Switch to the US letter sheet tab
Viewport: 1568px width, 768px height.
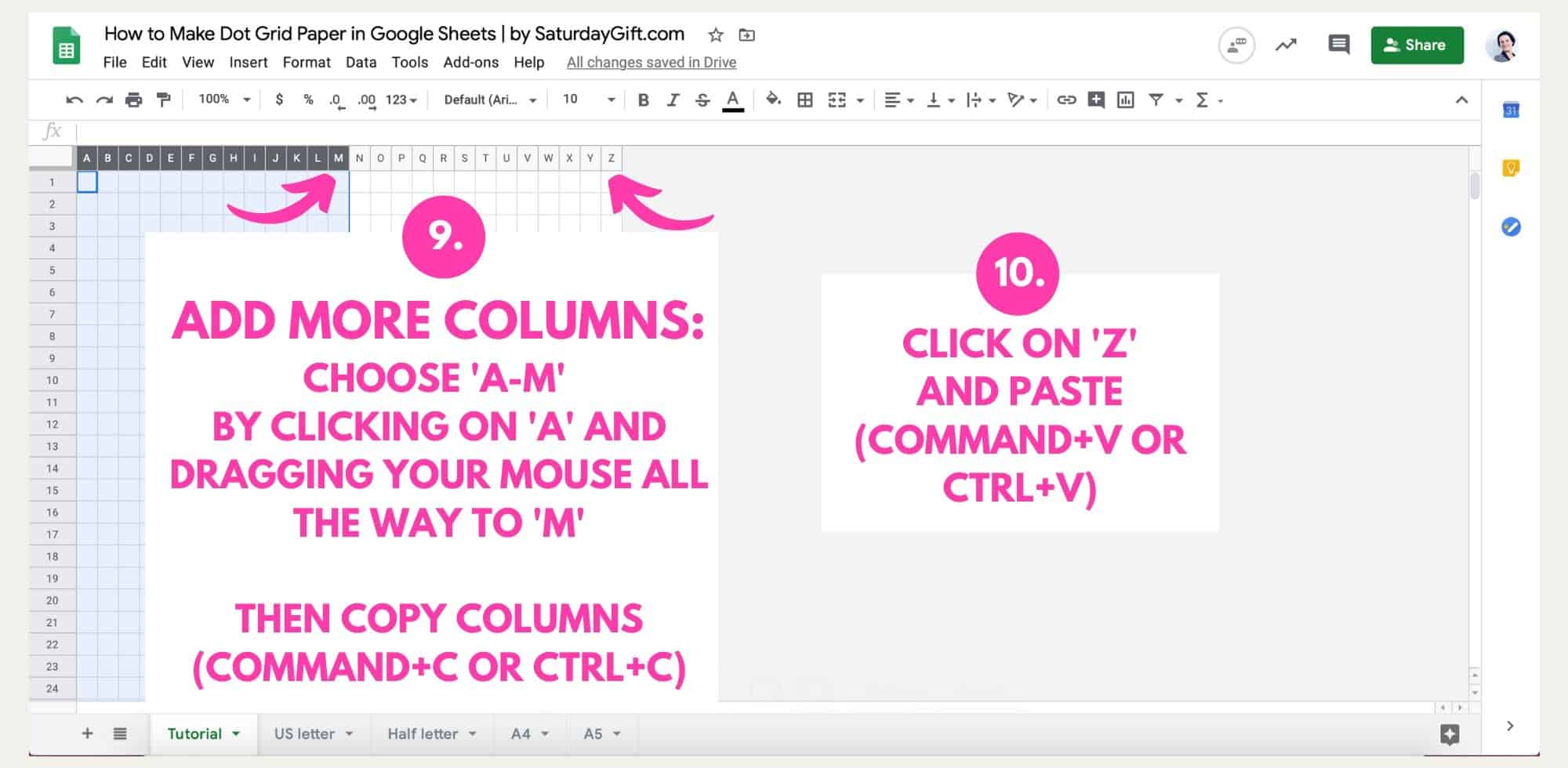point(306,734)
